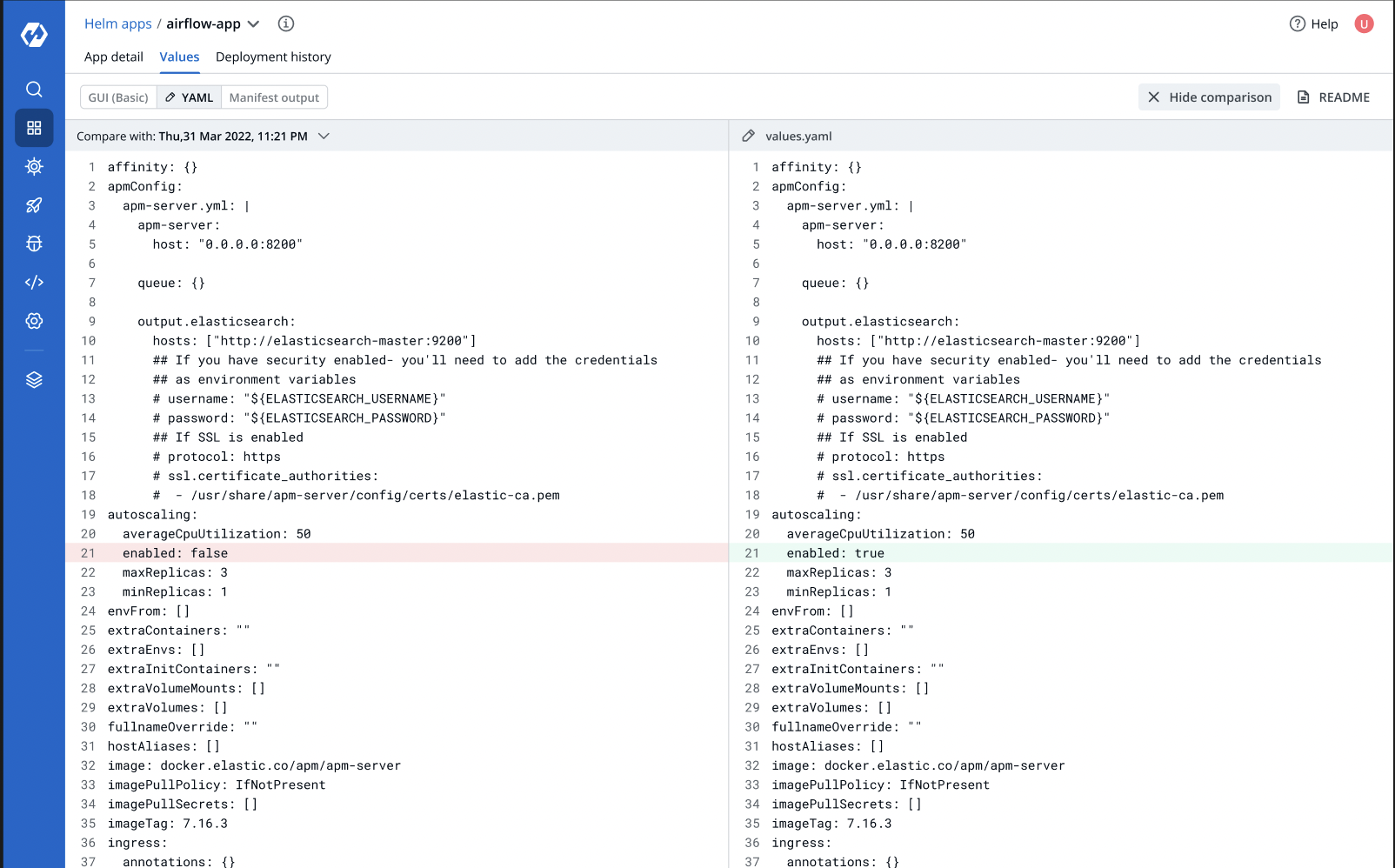Open the code brackets icon in sidebar
The height and width of the screenshot is (868, 1395).
pyautogui.click(x=34, y=283)
